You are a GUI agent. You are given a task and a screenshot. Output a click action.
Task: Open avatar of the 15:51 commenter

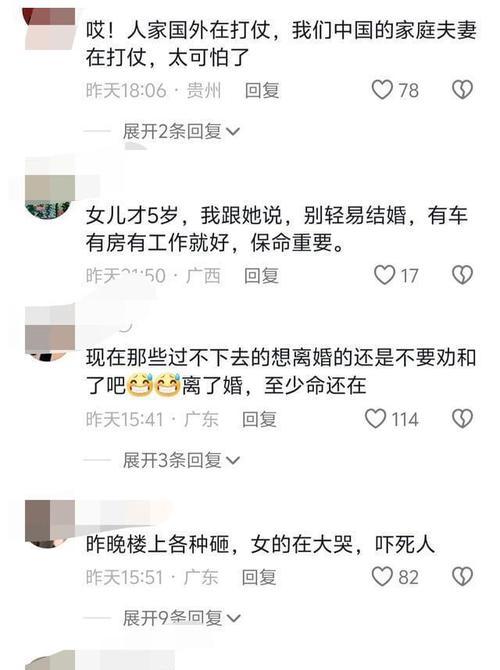[x=50, y=523]
